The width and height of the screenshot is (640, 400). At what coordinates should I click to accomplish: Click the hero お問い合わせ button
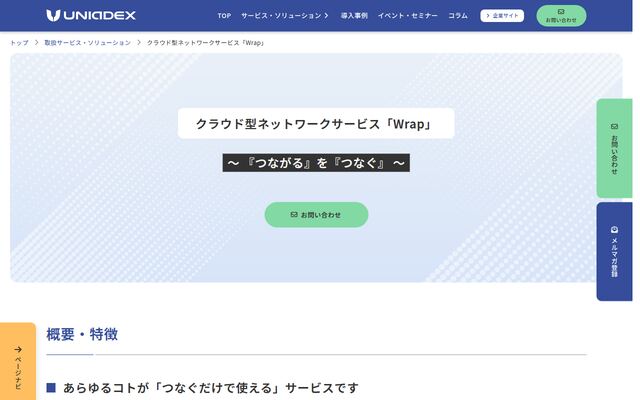tap(316, 215)
